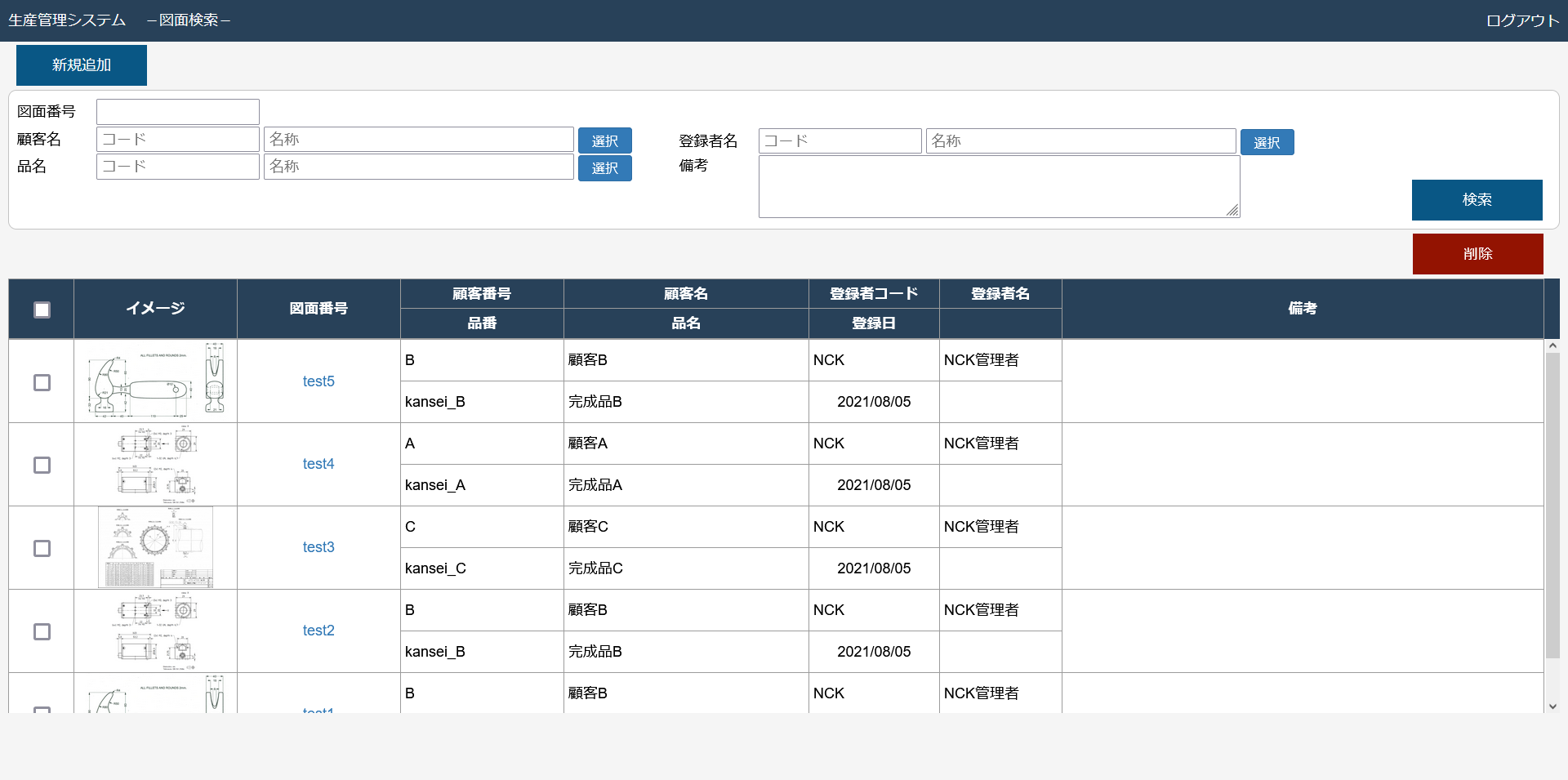Screen dimensions: 1568x780
Task: Click the table scrollbar down arrow
Action: pos(1552,706)
